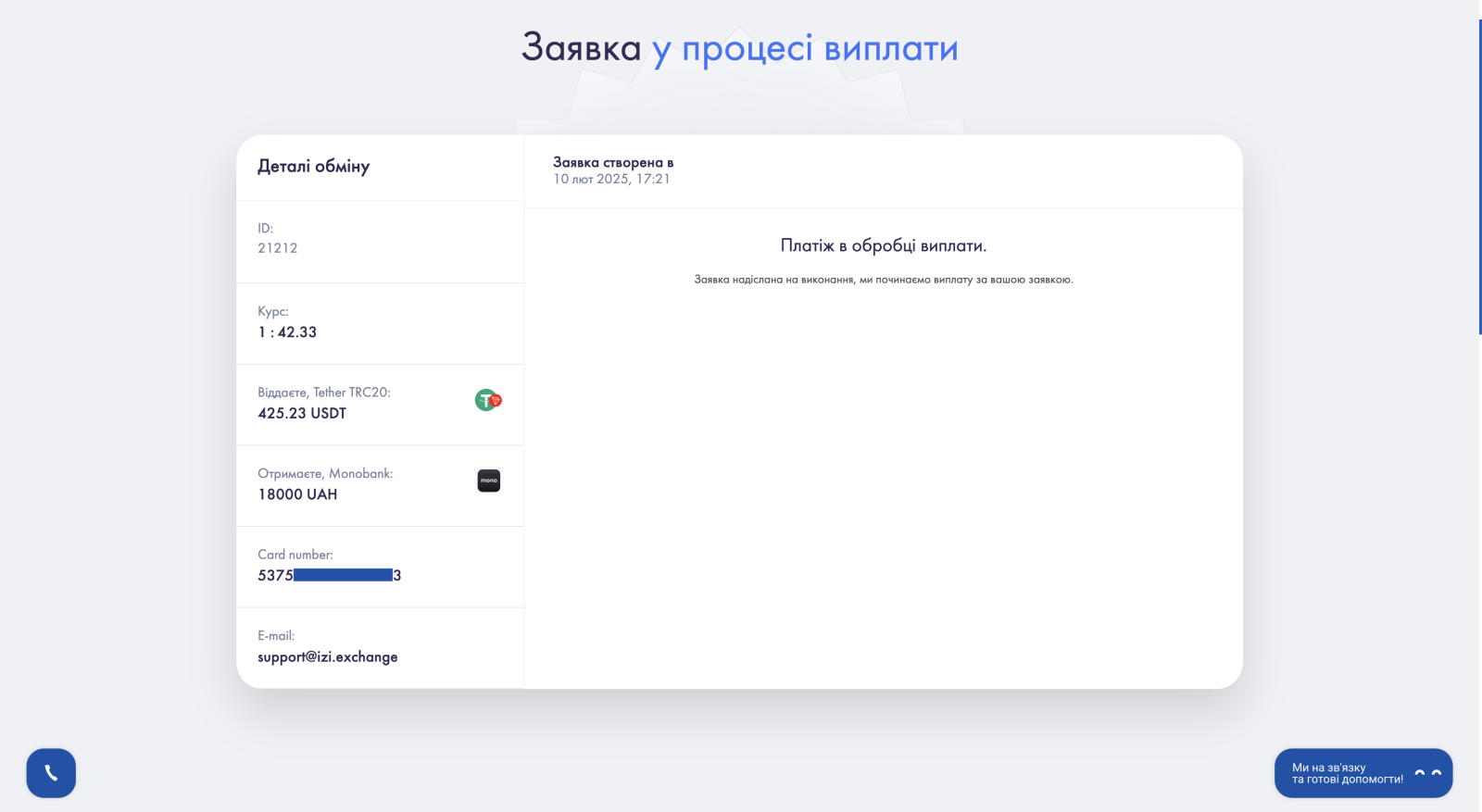
Task: Click the "Деталі обміну" heading
Action: click(x=313, y=167)
